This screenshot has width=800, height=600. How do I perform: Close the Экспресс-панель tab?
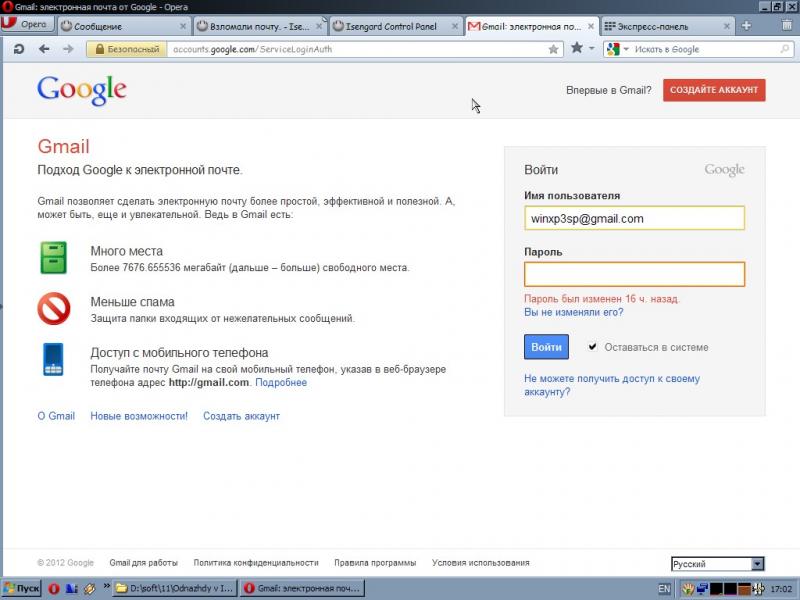(727, 26)
